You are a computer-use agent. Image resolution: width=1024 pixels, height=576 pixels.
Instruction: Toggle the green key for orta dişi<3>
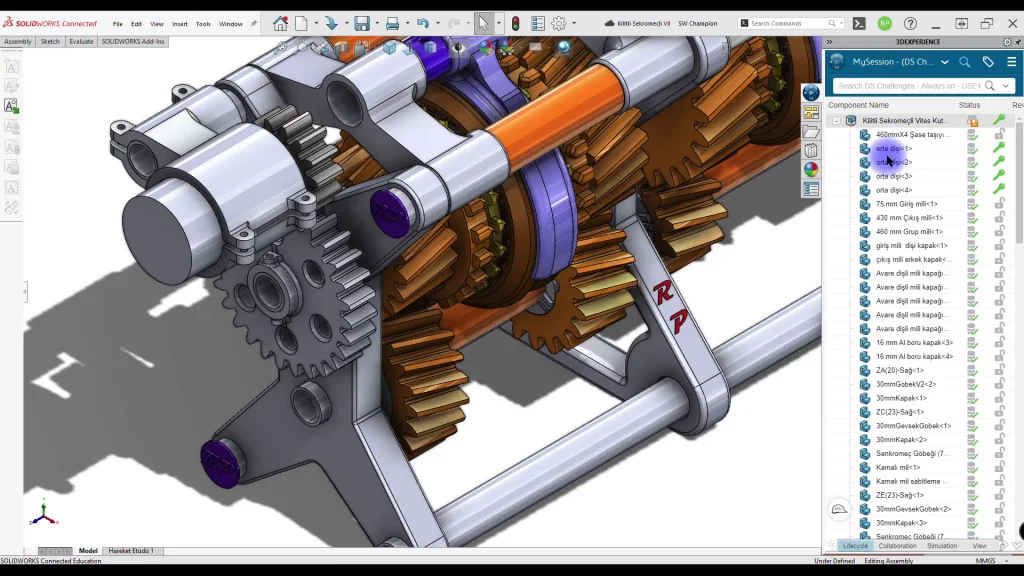pyautogui.click(x=998, y=176)
